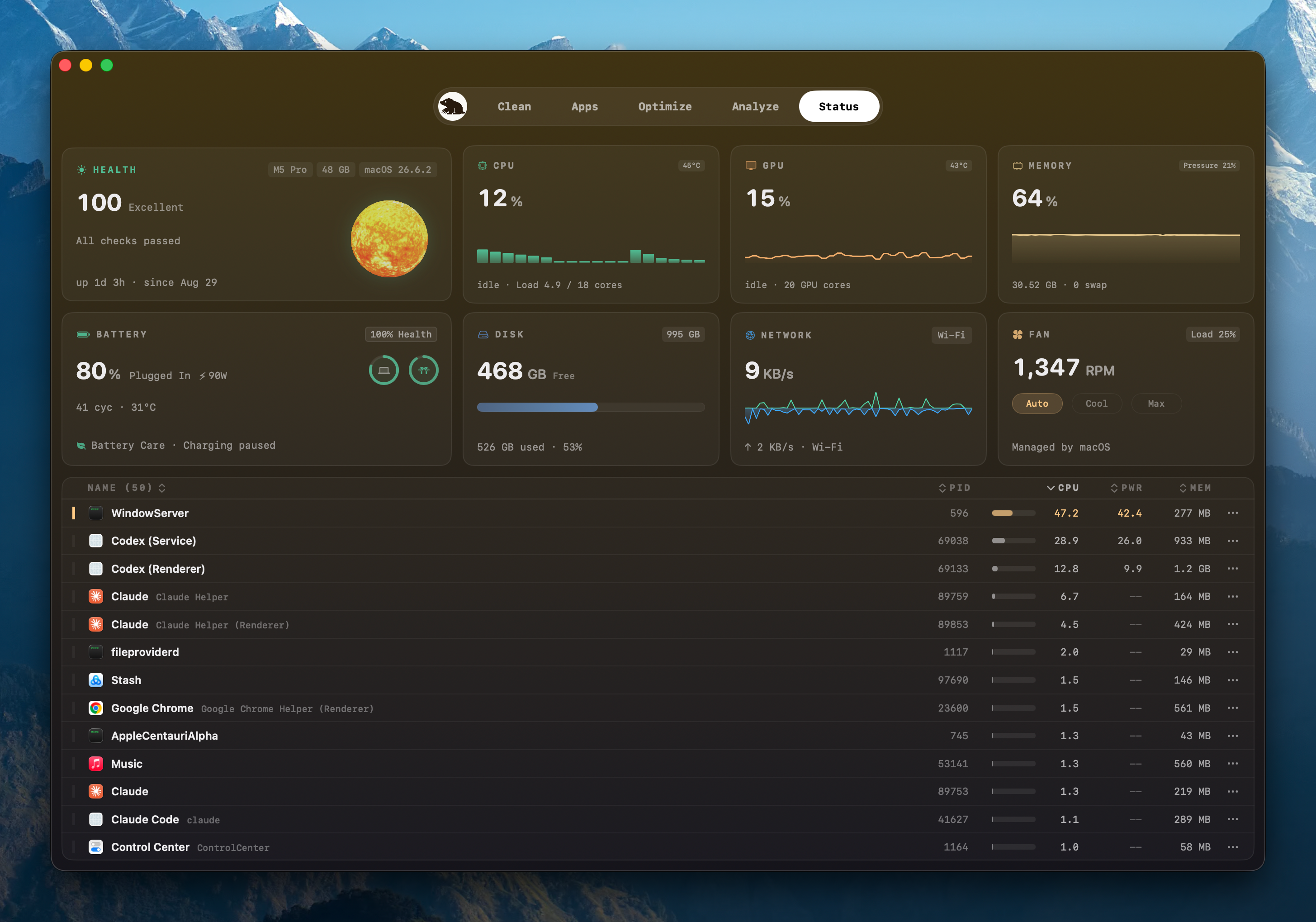
Task: Open more options for Codex (Service)
Action: (x=1233, y=541)
